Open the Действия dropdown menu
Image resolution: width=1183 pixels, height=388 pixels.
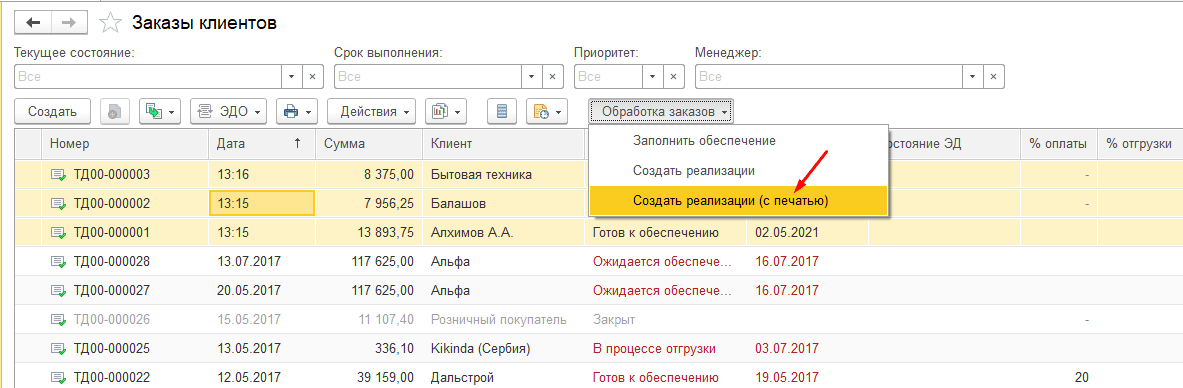click(x=371, y=112)
